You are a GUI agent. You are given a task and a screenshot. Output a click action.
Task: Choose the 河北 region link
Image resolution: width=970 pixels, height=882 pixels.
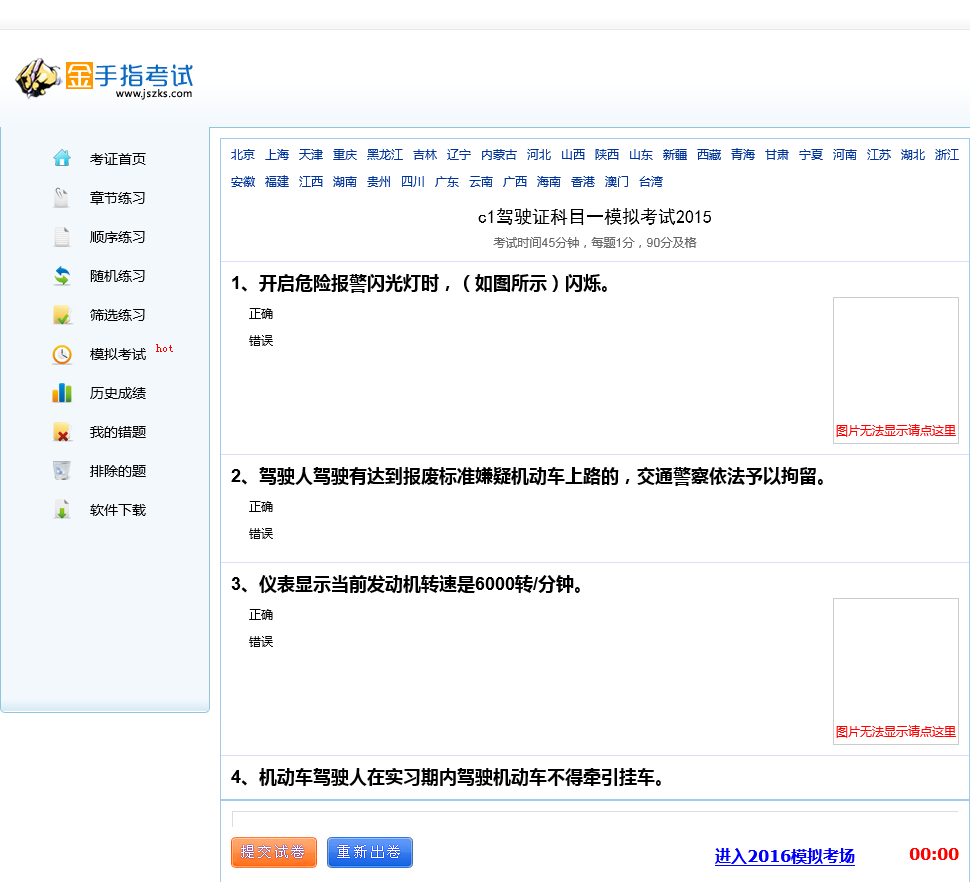539,155
